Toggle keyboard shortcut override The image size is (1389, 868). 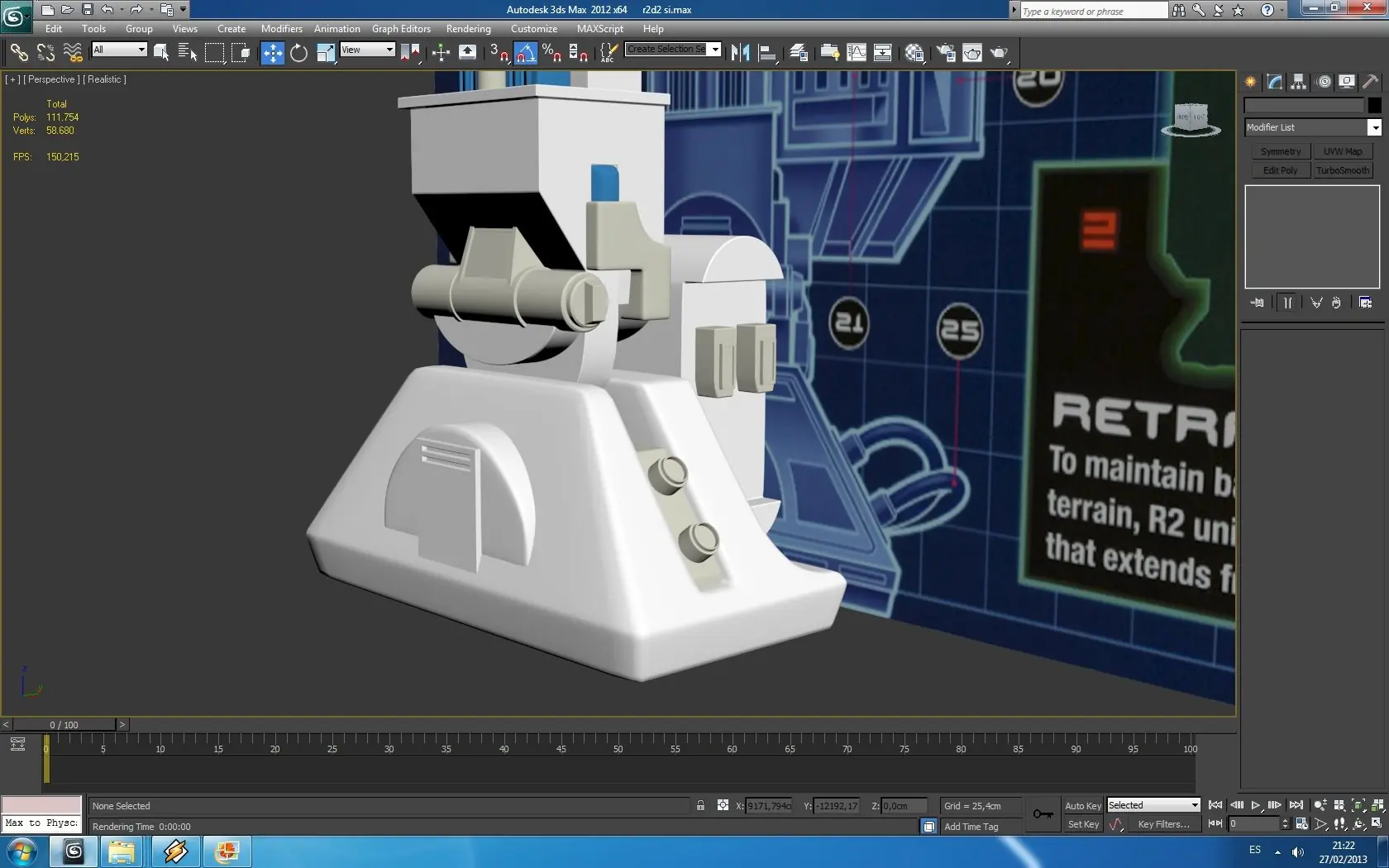click(468, 53)
